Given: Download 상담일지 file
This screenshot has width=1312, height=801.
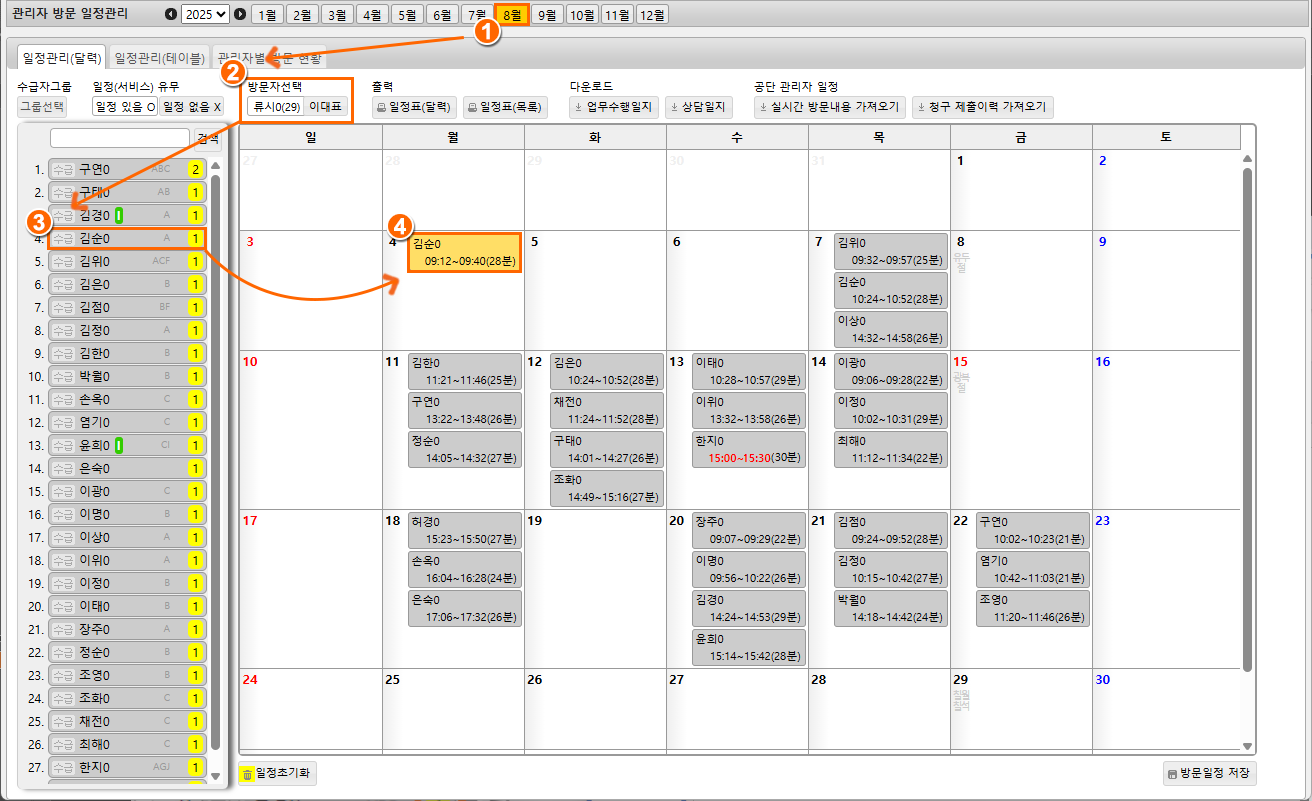Looking at the screenshot, I should [x=698, y=106].
